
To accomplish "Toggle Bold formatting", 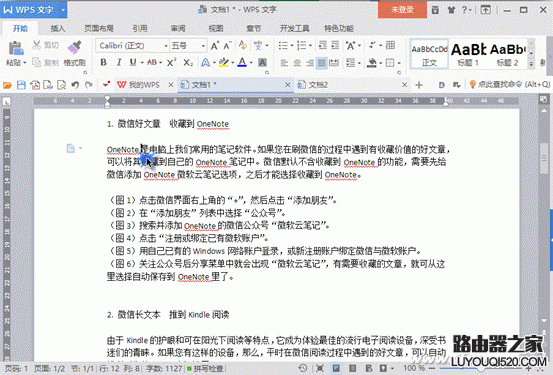I will click(x=103, y=63).
